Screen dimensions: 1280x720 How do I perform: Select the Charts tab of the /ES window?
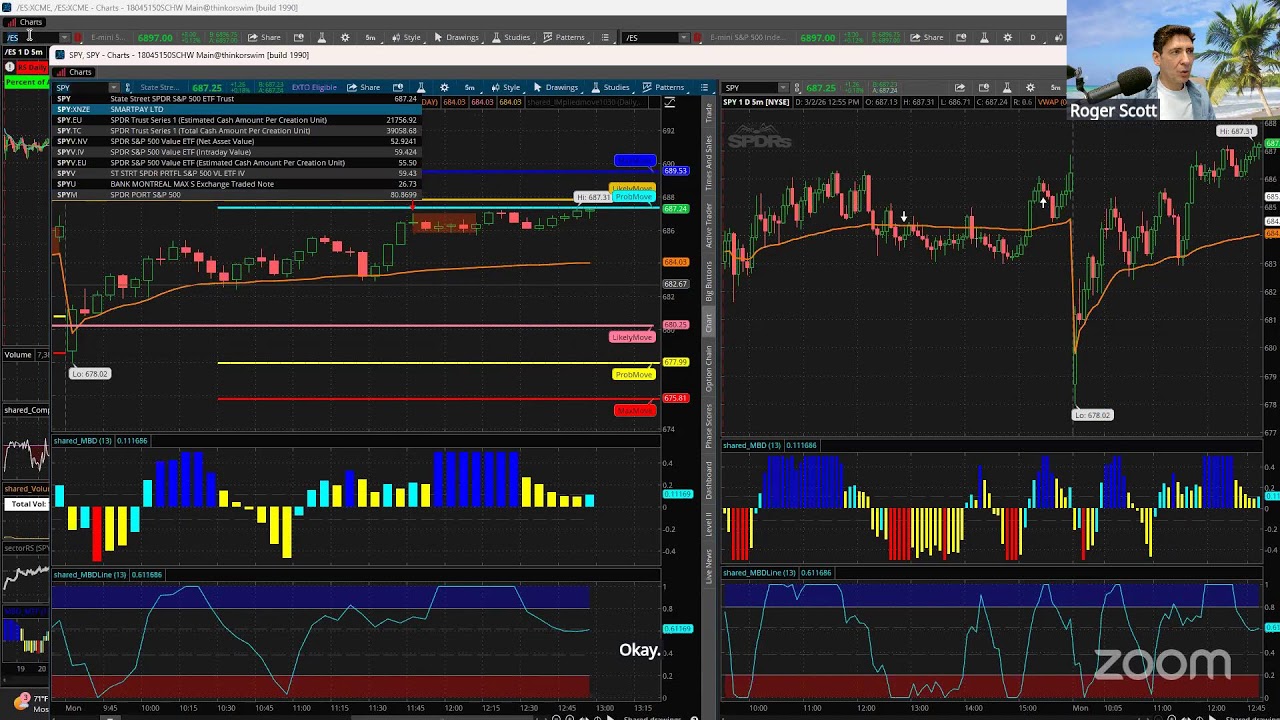click(26, 22)
